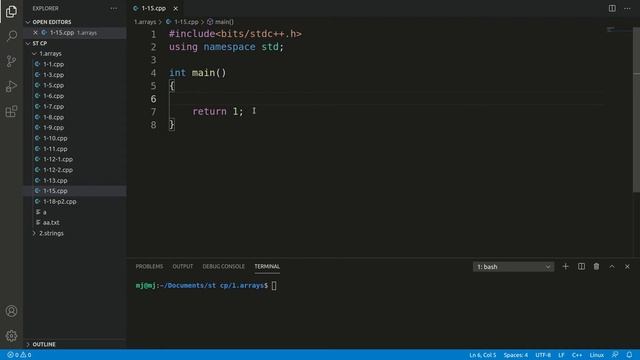Create a new terminal with plus icon
Viewport: 640px width, 360px height.
tap(565, 267)
